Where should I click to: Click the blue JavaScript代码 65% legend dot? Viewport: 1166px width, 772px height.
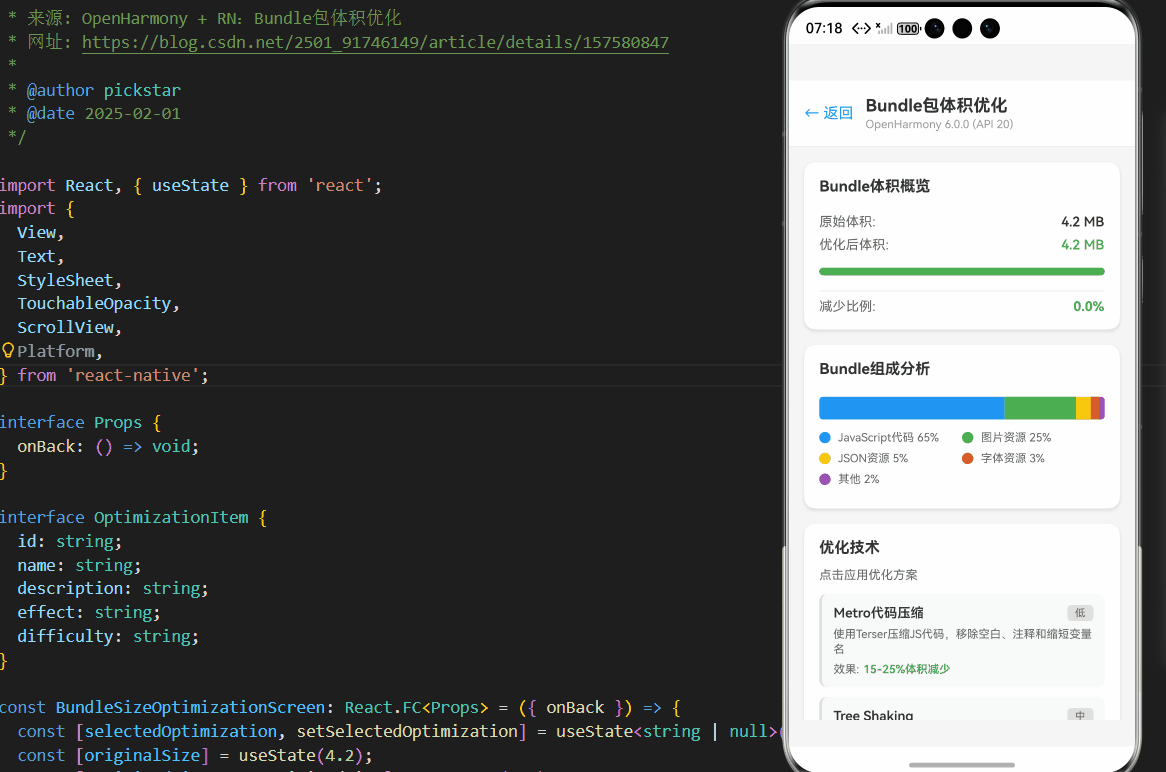[825, 437]
